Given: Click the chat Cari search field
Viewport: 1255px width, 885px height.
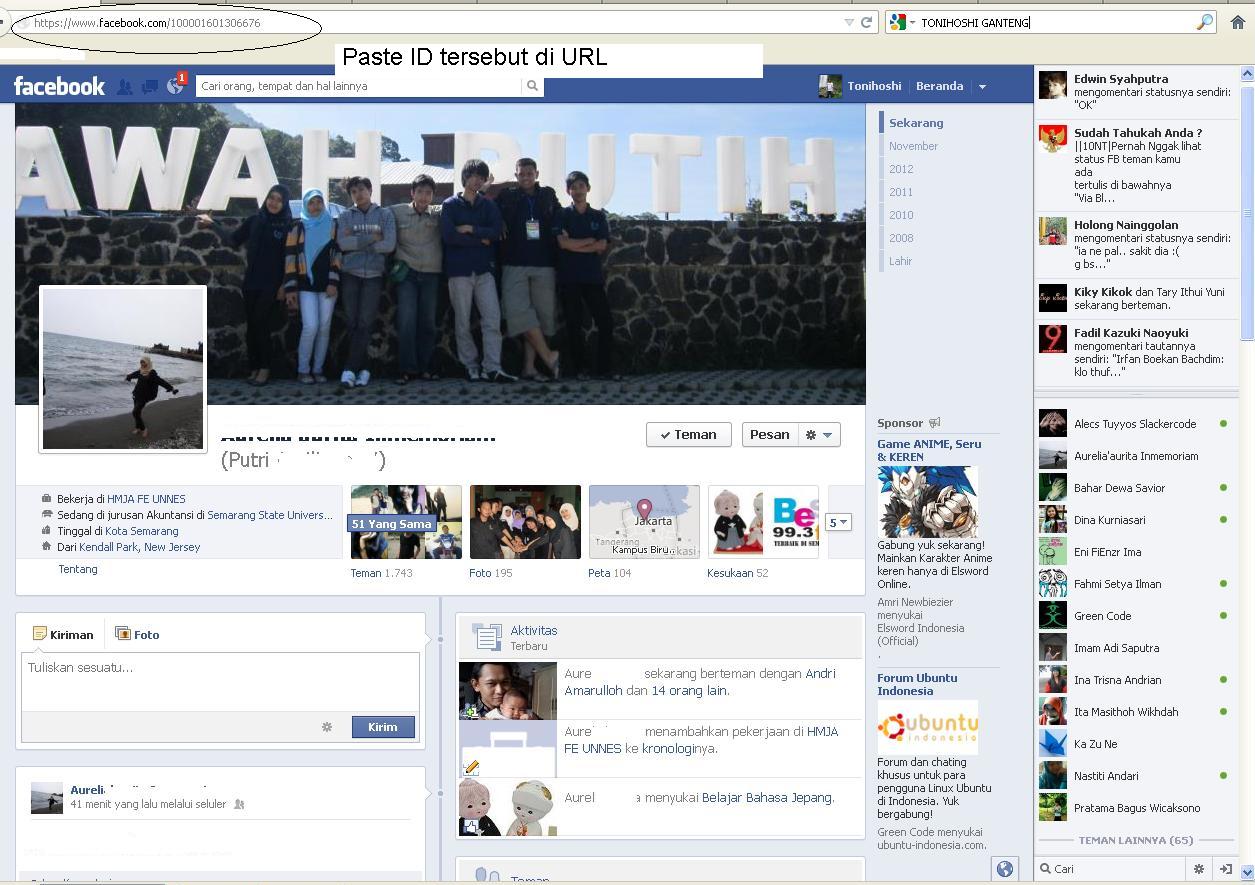Looking at the screenshot, I should [1112, 869].
